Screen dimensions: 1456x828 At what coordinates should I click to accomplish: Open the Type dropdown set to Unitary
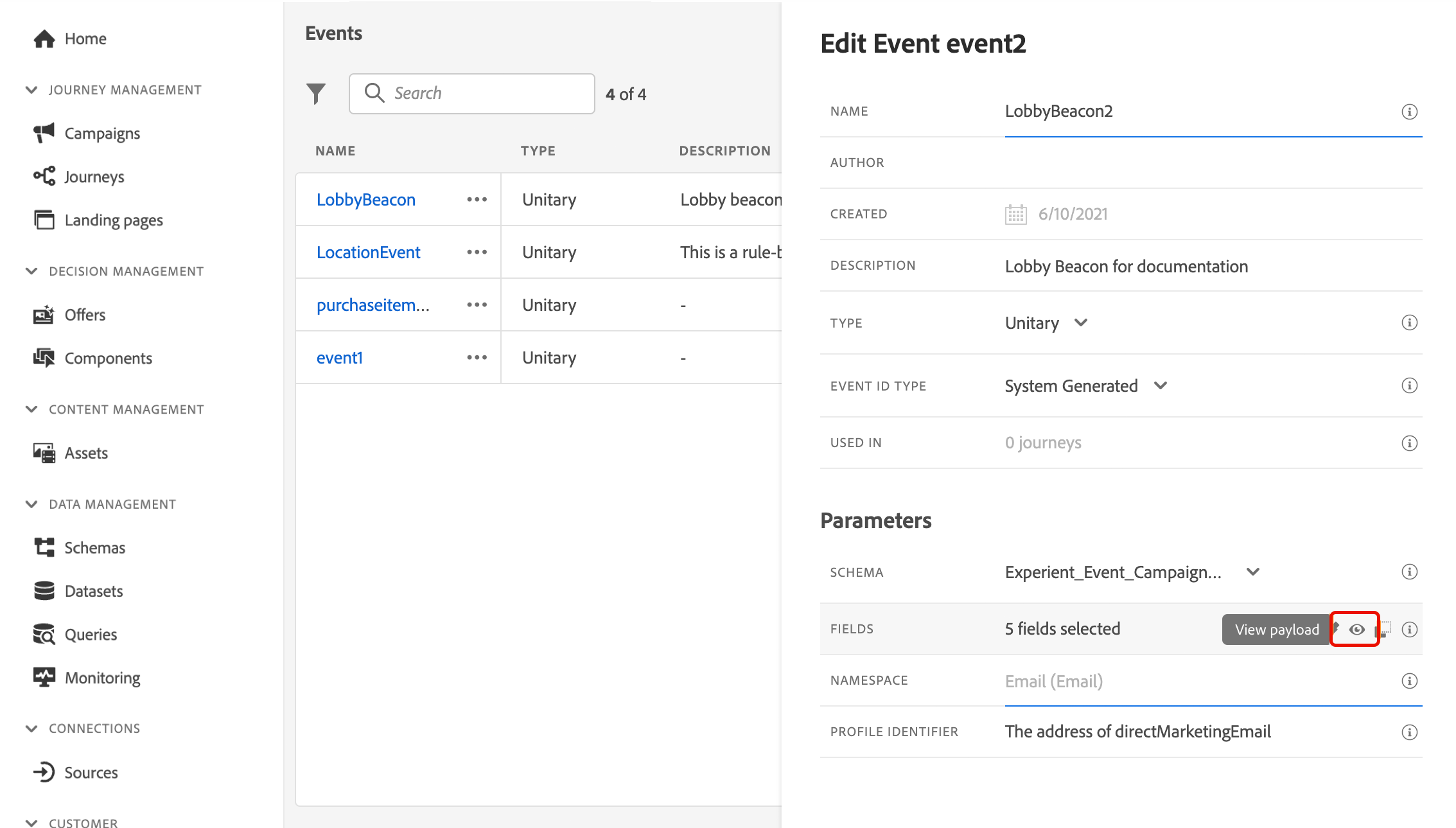click(x=1046, y=322)
